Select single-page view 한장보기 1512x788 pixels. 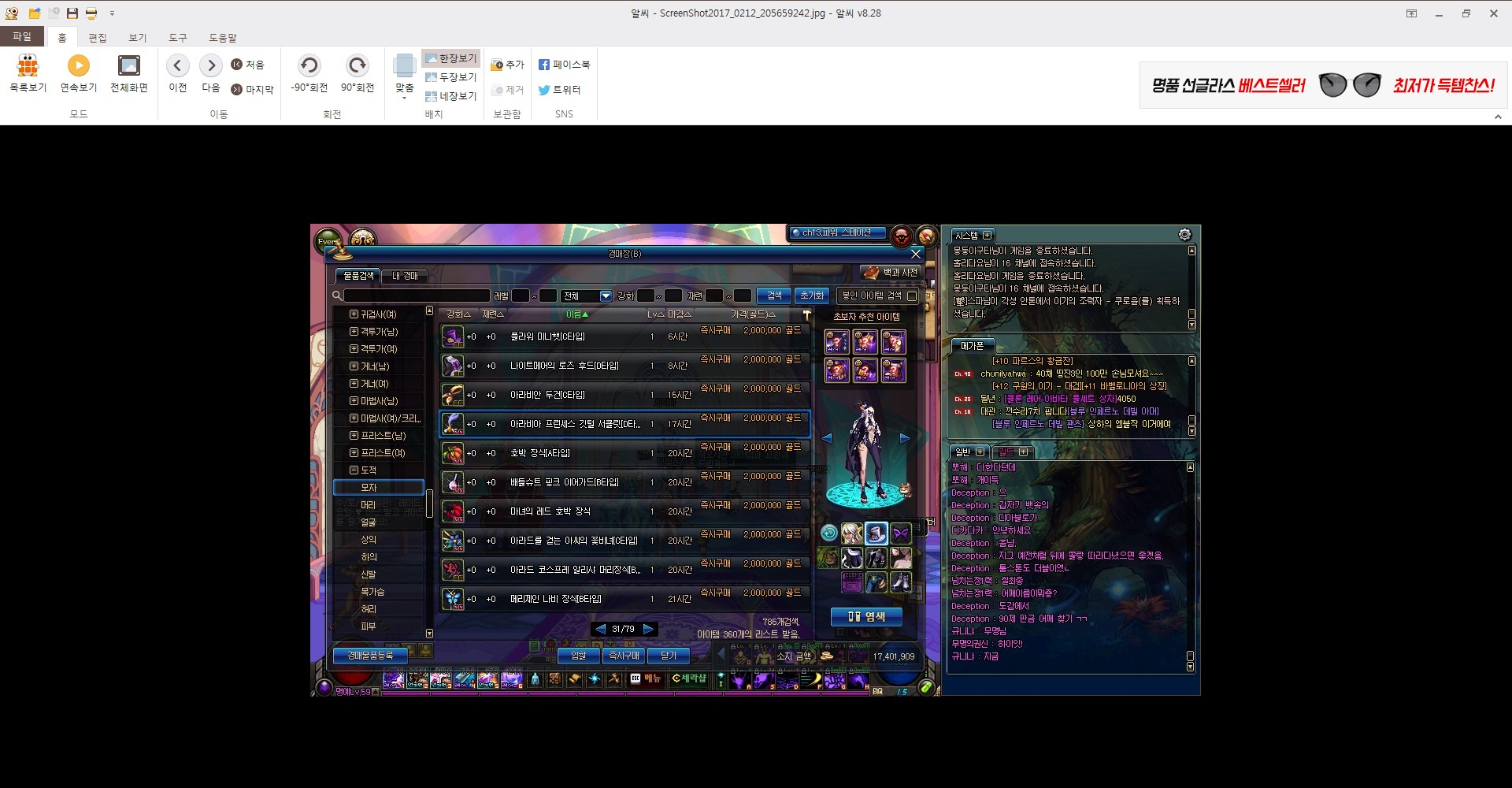(450, 58)
